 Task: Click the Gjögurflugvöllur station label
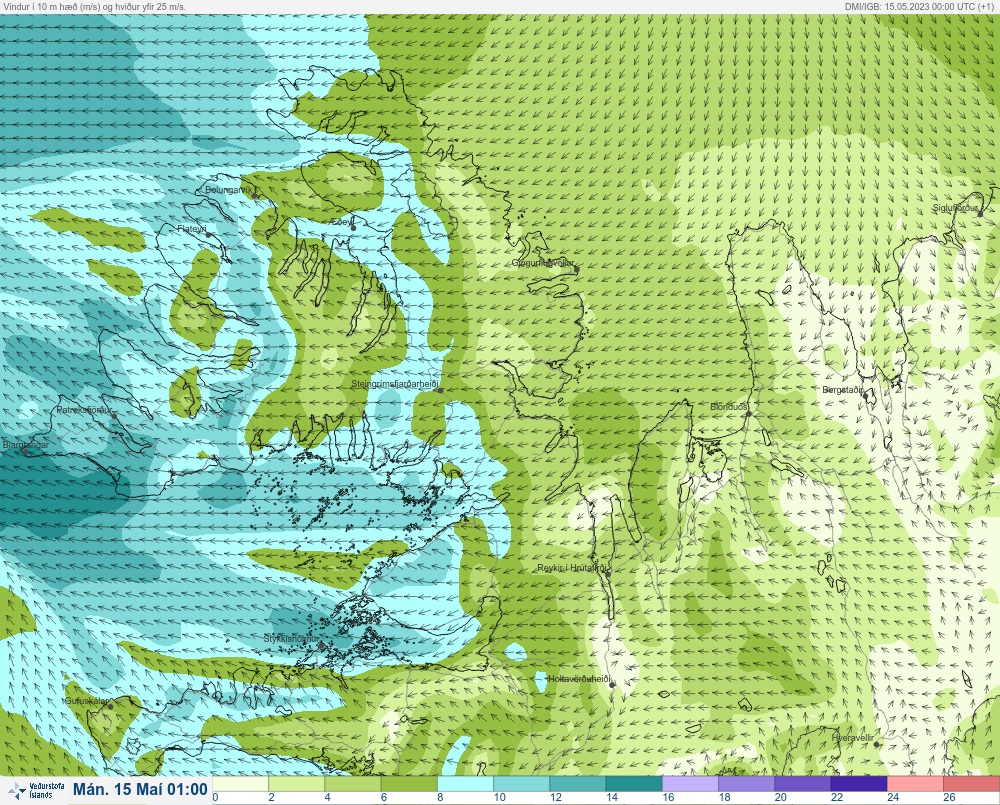(x=543, y=263)
